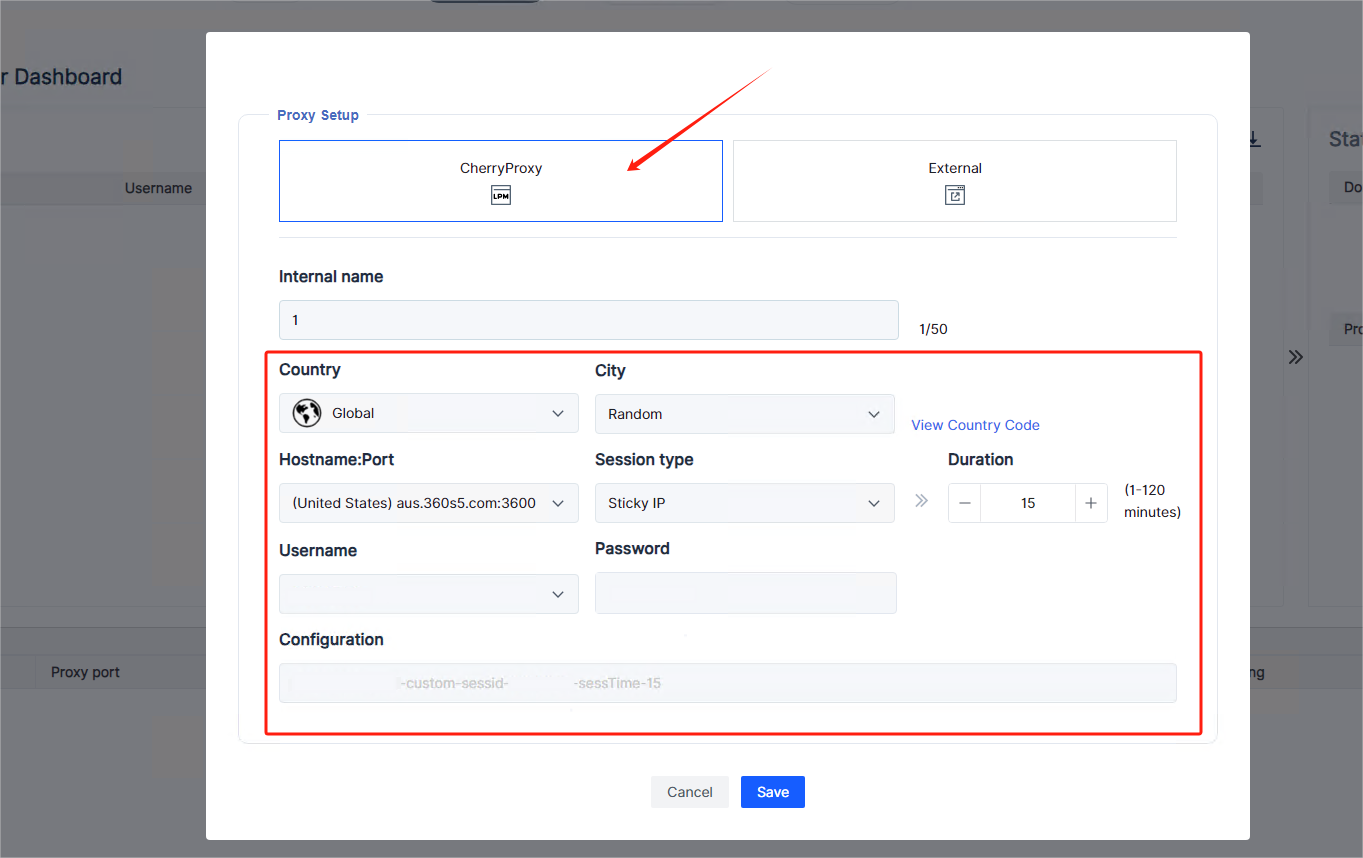Click the External link icon box

coord(955,196)
